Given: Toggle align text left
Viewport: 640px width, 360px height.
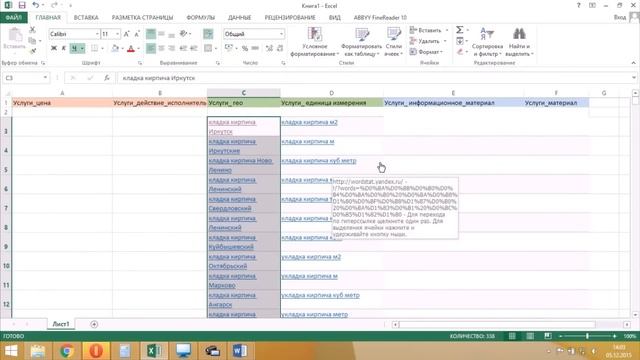Looking at the screenshot, I should pyautogui.click(x=151, y=48).
